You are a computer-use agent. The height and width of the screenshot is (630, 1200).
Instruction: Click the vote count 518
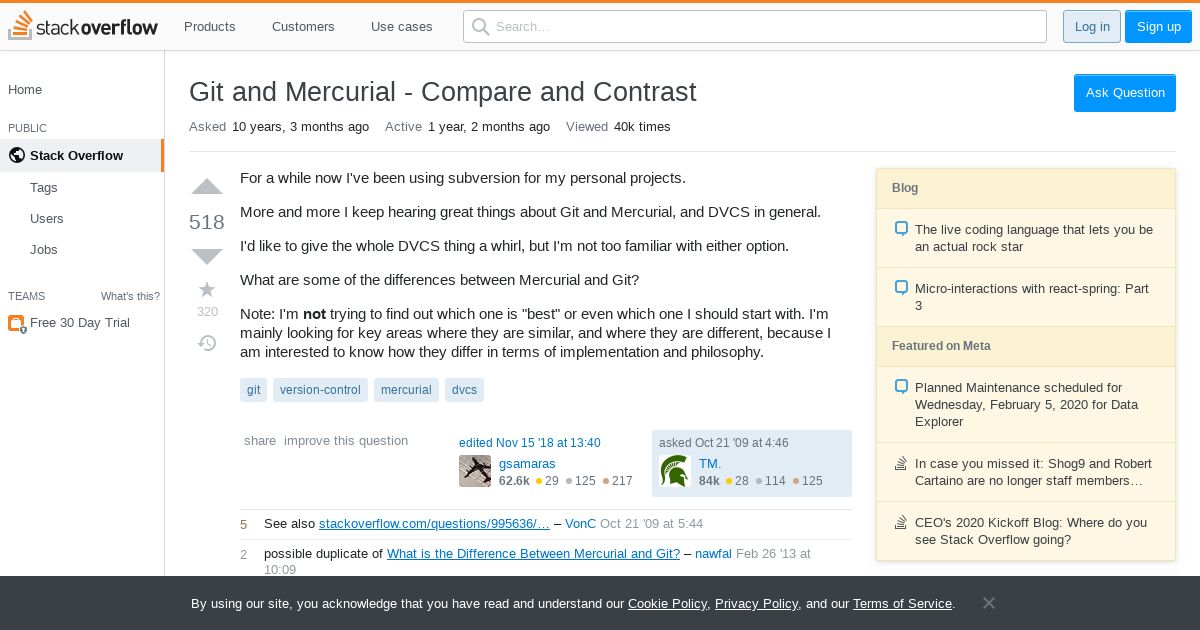207,222
